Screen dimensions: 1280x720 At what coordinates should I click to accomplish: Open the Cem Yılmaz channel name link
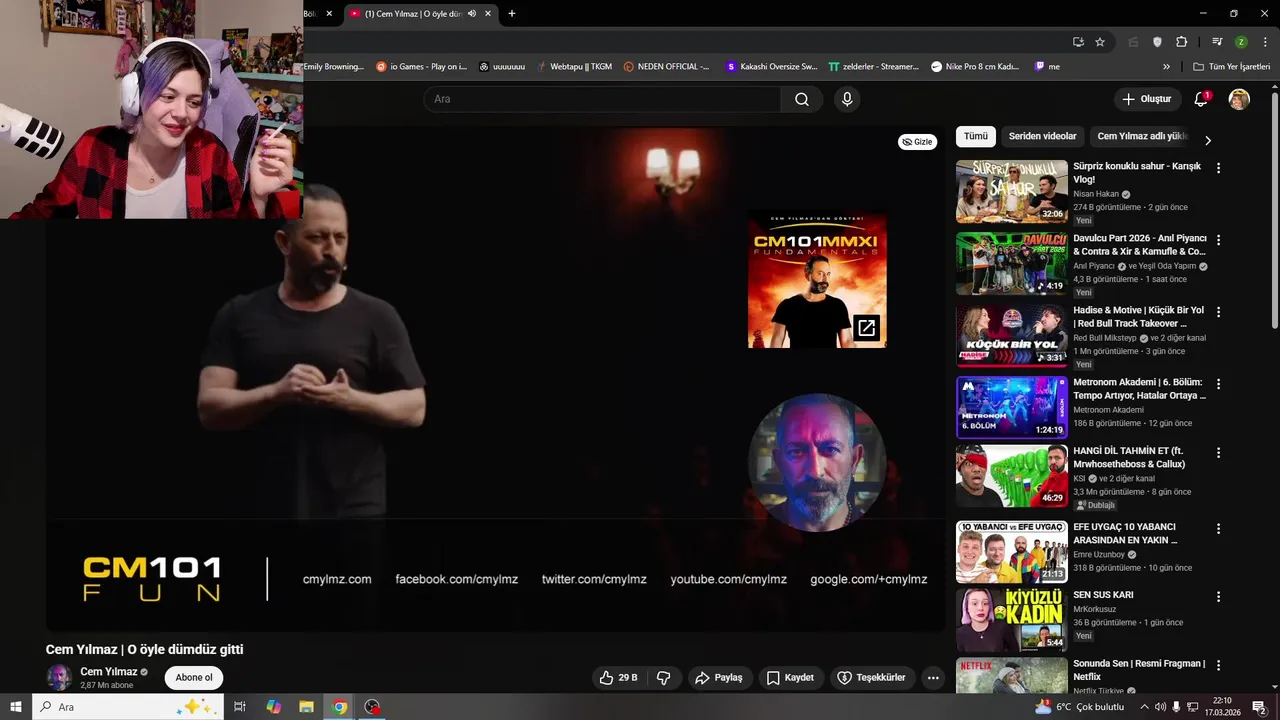pyautogui.click(x=109, y=672)
